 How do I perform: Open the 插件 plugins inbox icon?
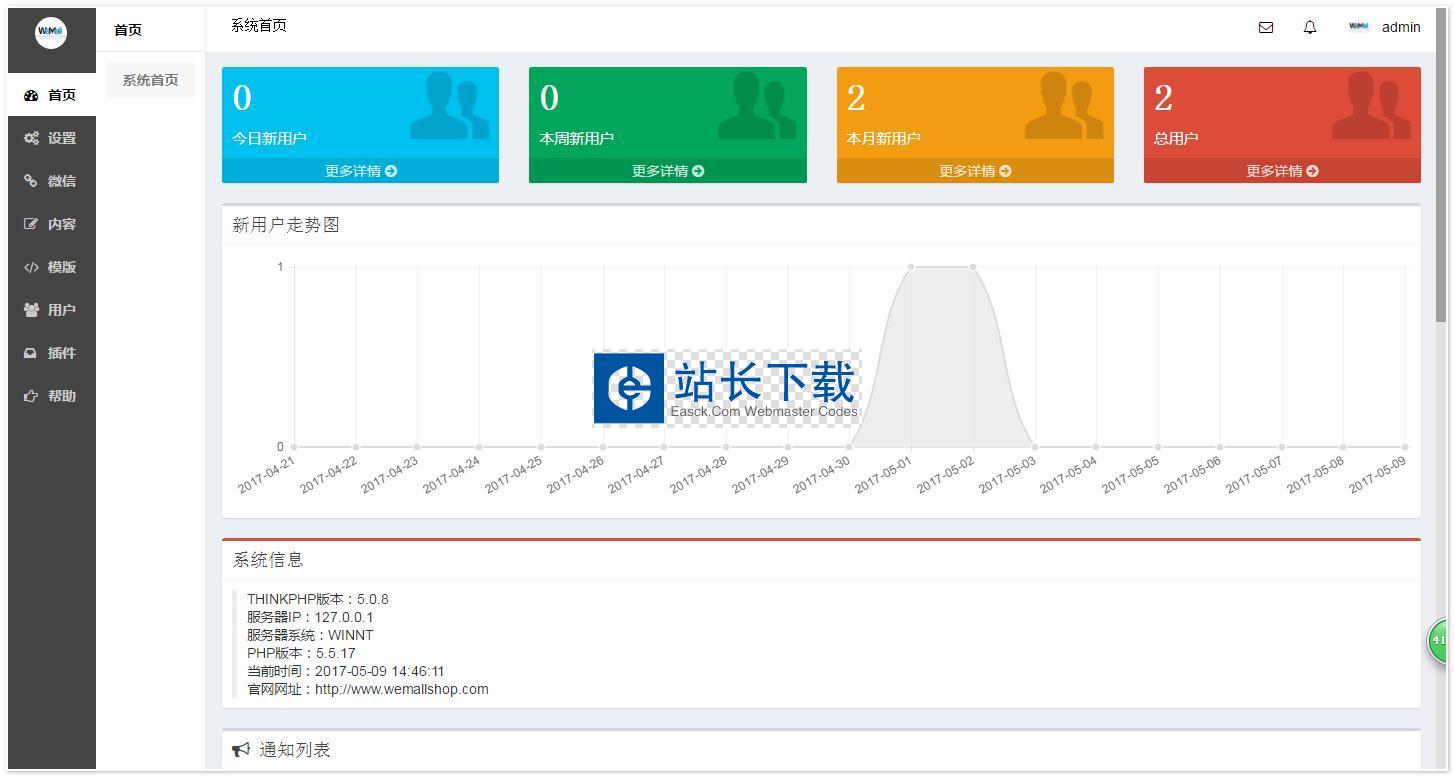(x=31, y=353)
